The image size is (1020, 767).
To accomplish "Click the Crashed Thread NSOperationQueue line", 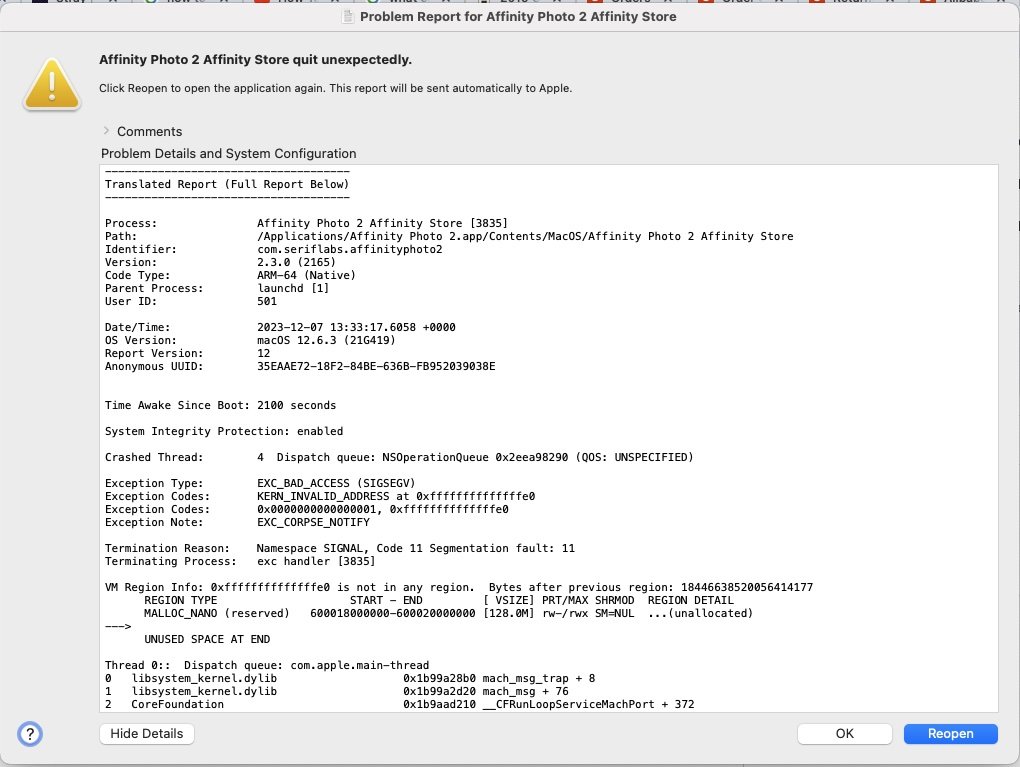I will point(399,457).
